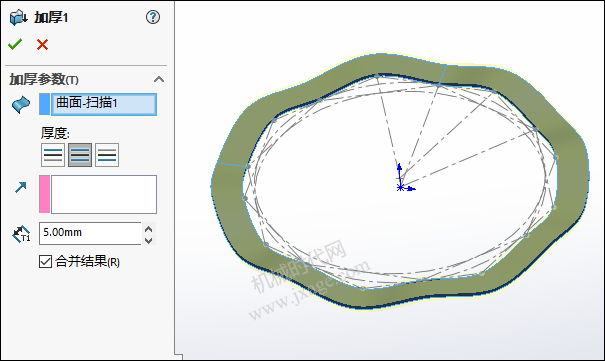Click the empty direction selection box
Screen dimensions: 605x361
click(104, 194)
